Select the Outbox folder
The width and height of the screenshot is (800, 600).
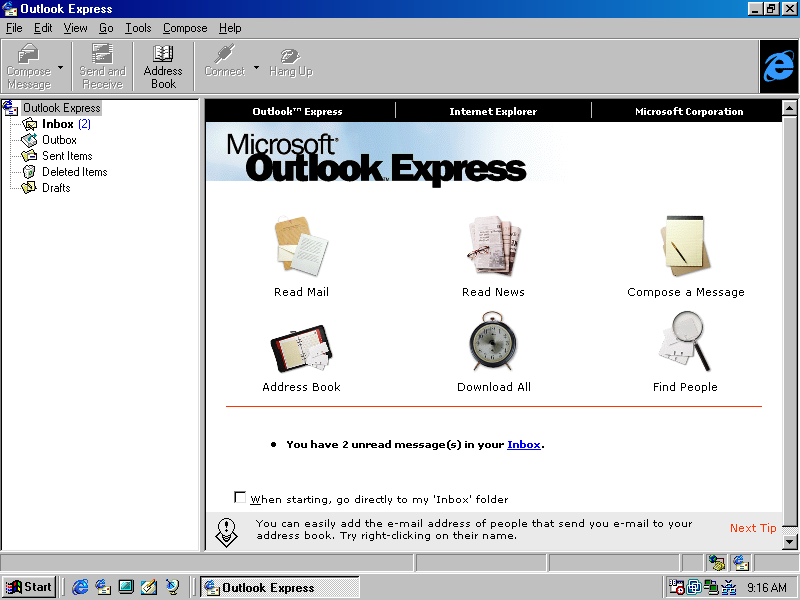point(59,140)
